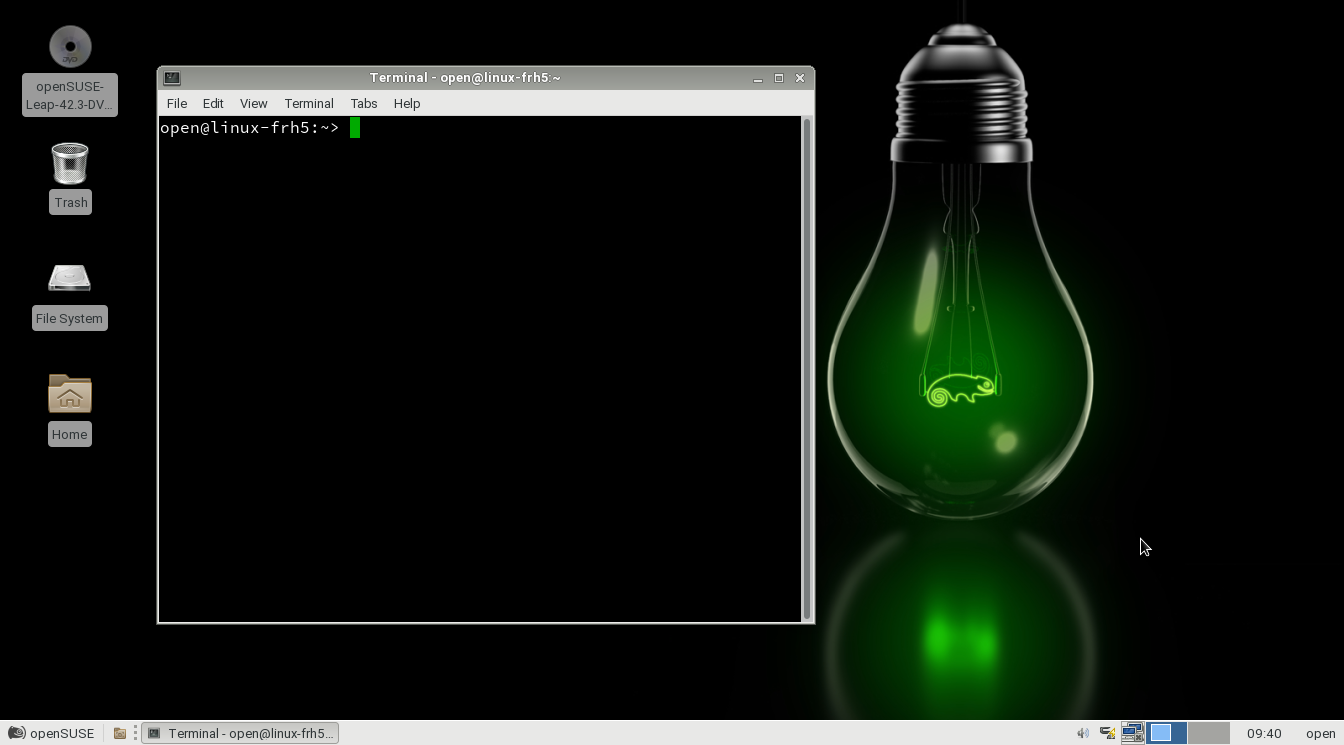The image size is (1344, 745).
Task: Open the 'open' user session menu
Action: [1320, 733]
